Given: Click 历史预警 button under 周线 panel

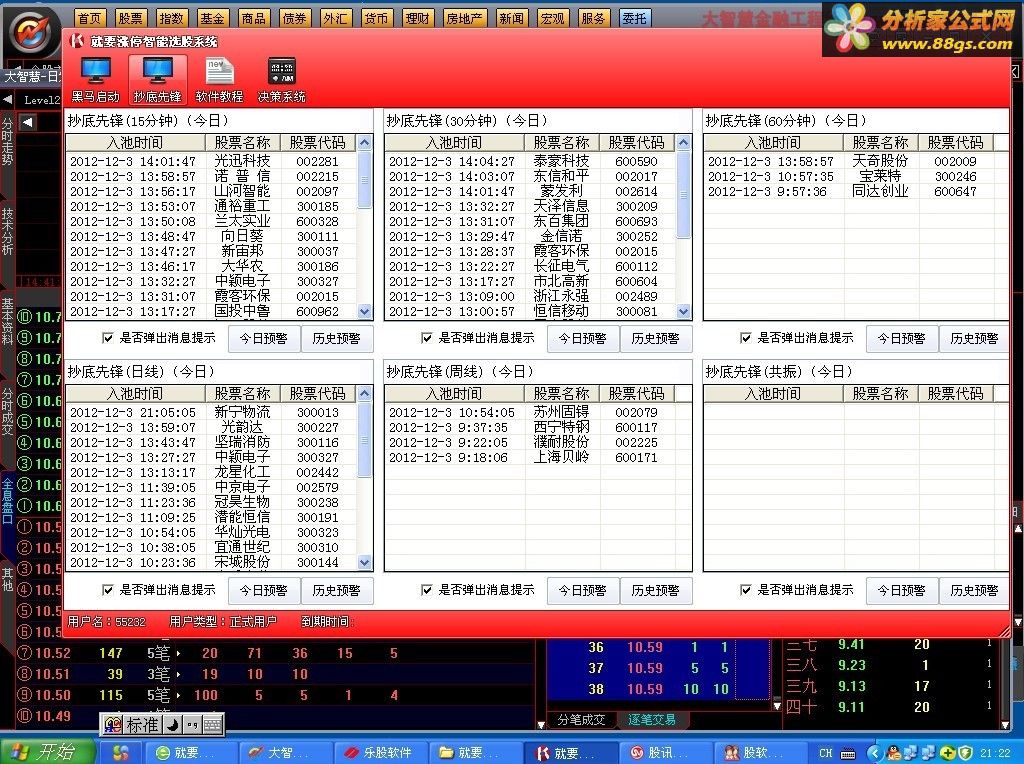Looking at the screenshot, I should (x=655, y=590).
